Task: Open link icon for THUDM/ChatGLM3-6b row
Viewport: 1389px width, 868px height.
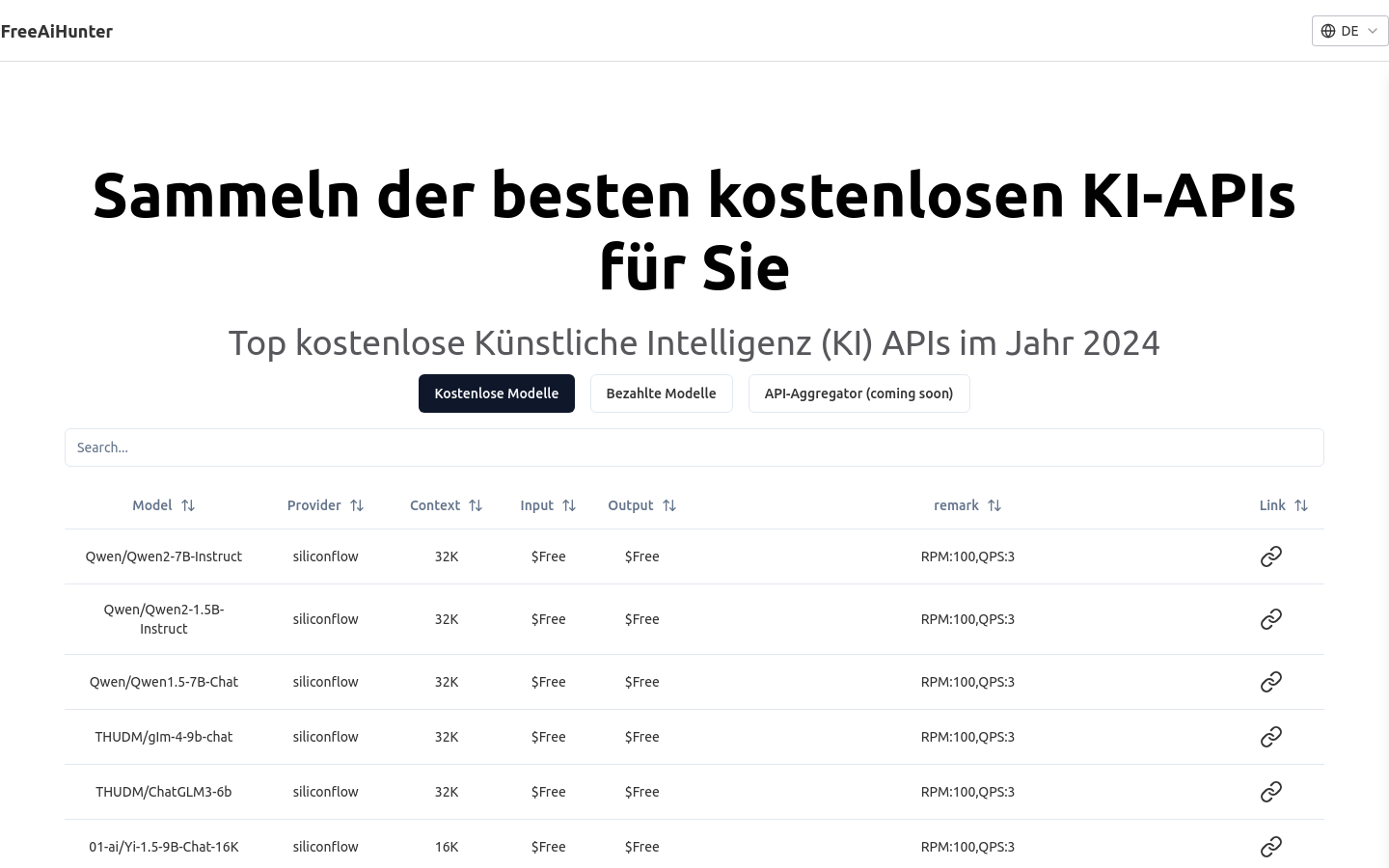Action: coord(1271,792)
